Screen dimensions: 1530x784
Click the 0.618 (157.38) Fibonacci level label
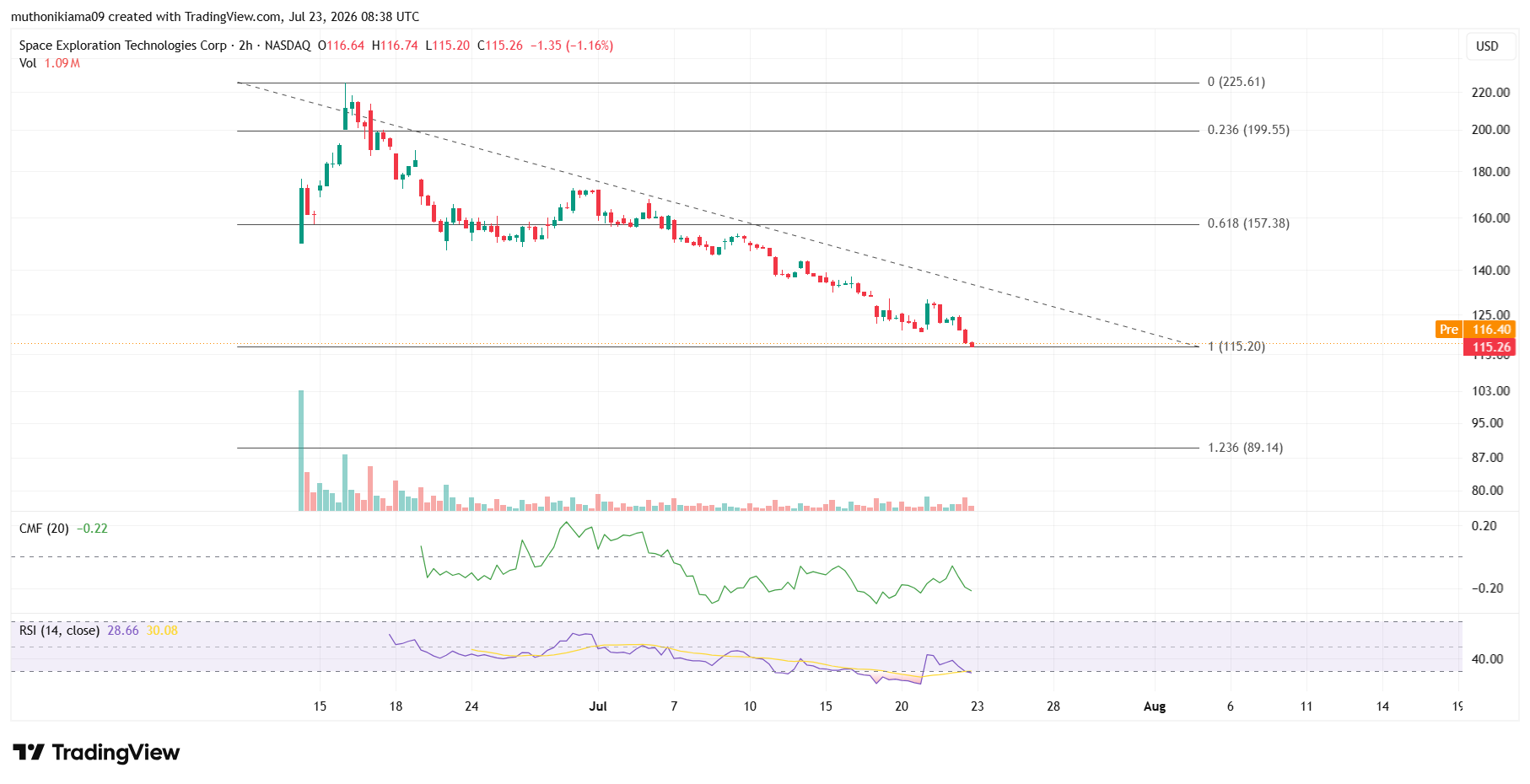[1248, 223]
